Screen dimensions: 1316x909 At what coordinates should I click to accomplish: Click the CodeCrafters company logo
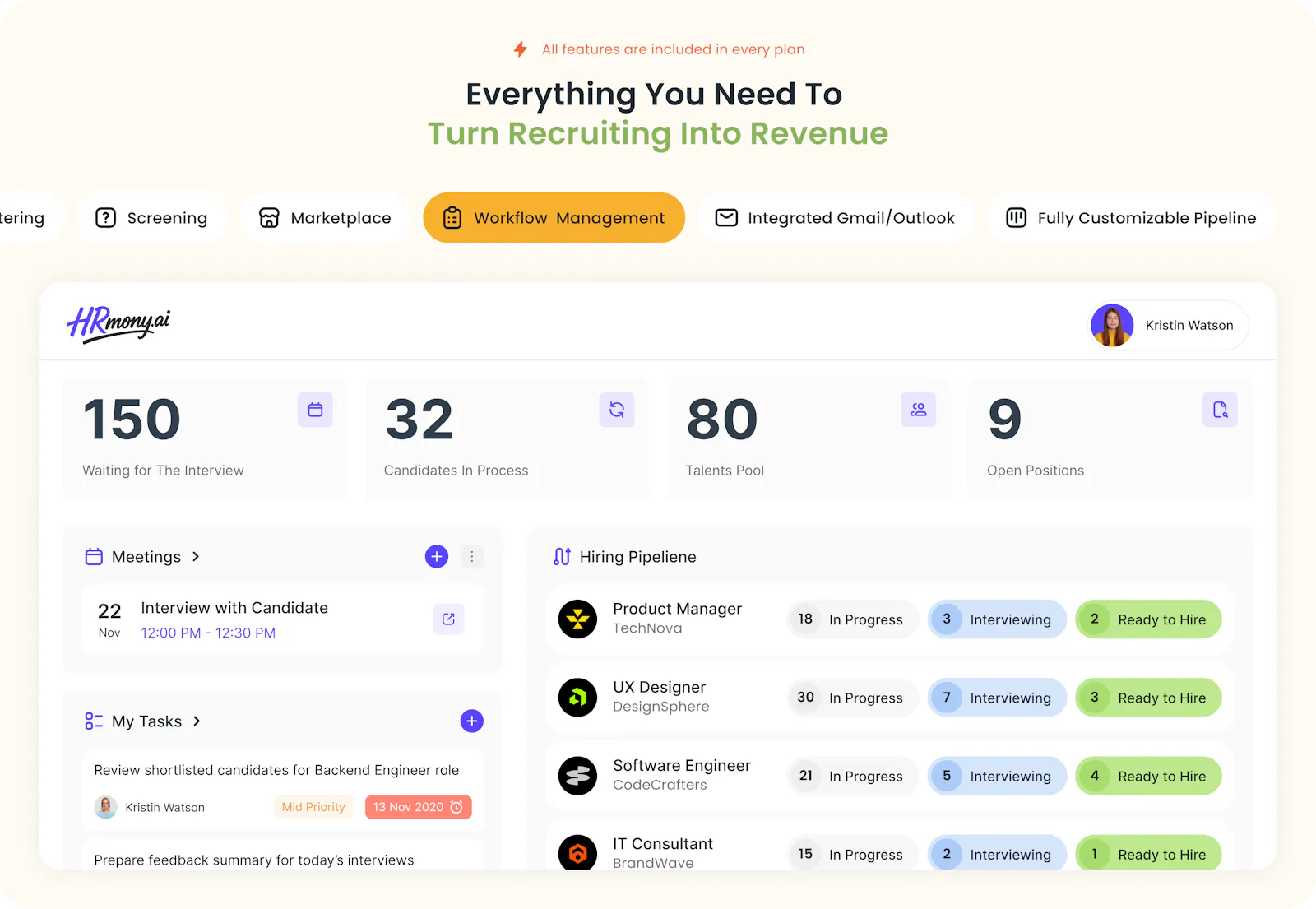(577, 776)
